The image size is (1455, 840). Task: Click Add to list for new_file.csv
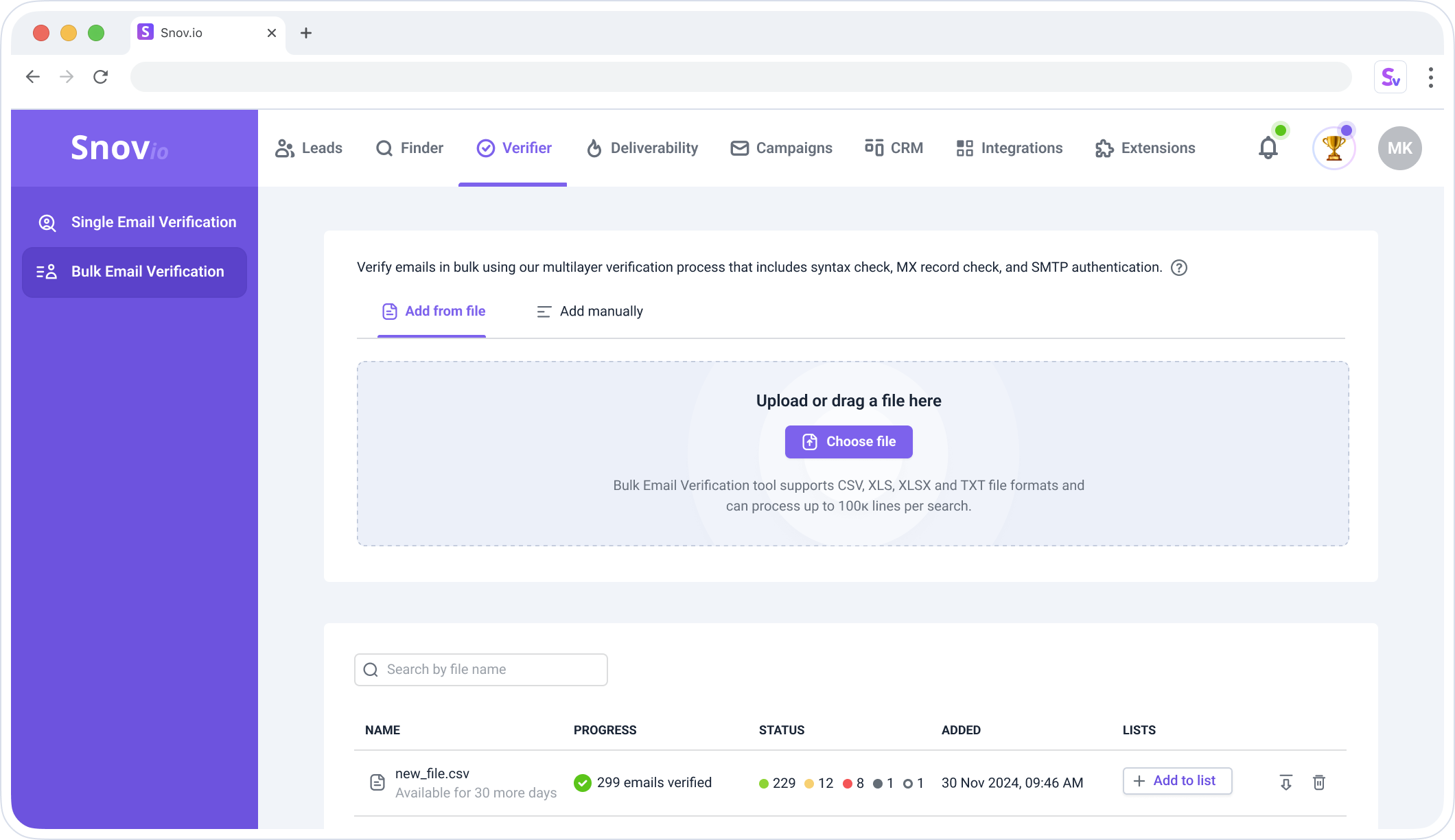(x=1175, y=782)
